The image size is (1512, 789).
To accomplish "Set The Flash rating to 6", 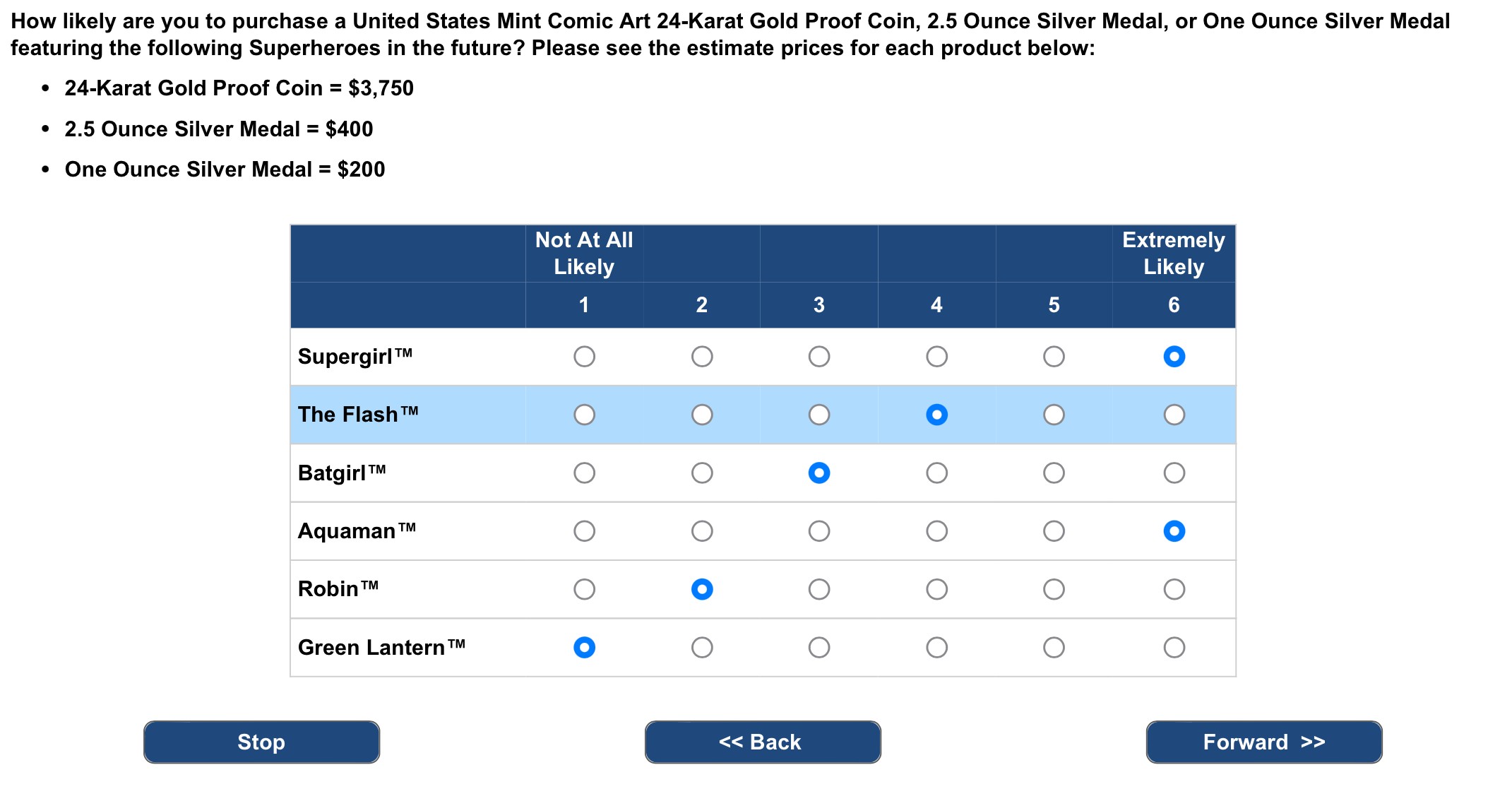I will [1174, 415].
